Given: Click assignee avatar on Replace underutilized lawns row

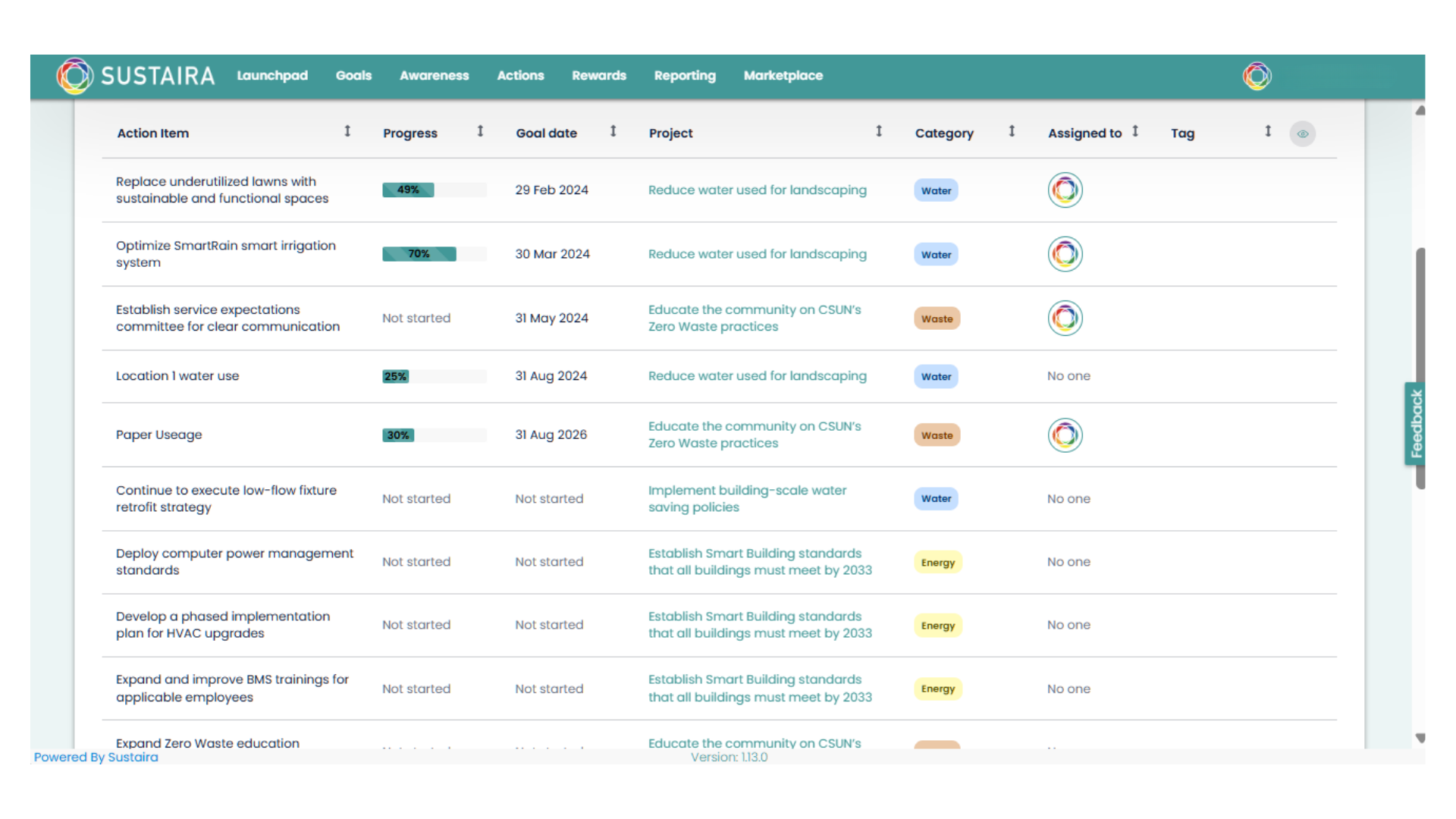Looking at the screenshot, I should 1065,190.
